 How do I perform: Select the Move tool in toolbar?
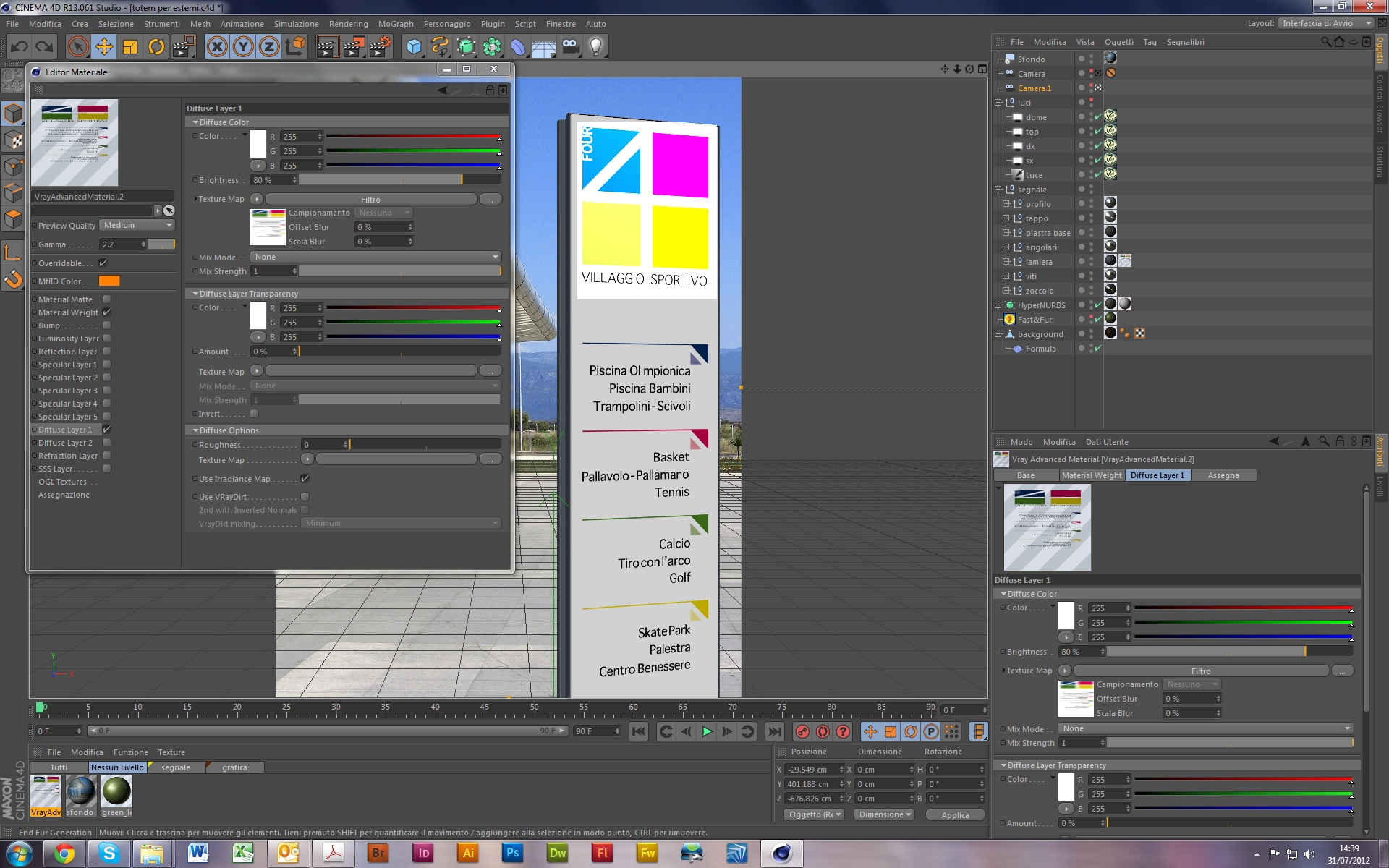104,47
